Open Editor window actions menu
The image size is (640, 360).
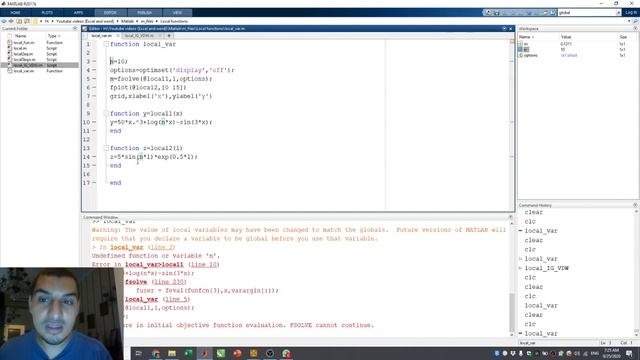coord(504,29)
